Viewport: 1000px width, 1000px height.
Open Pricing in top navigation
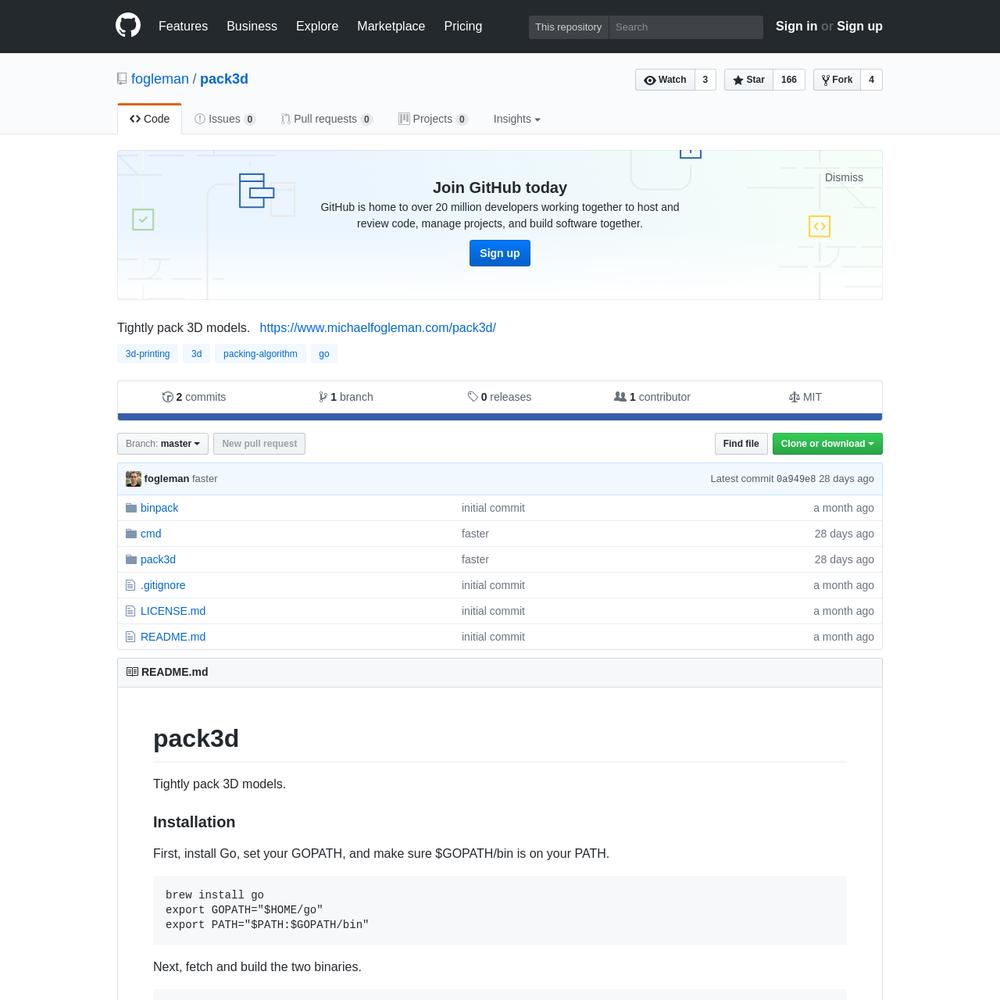[463, 26]
